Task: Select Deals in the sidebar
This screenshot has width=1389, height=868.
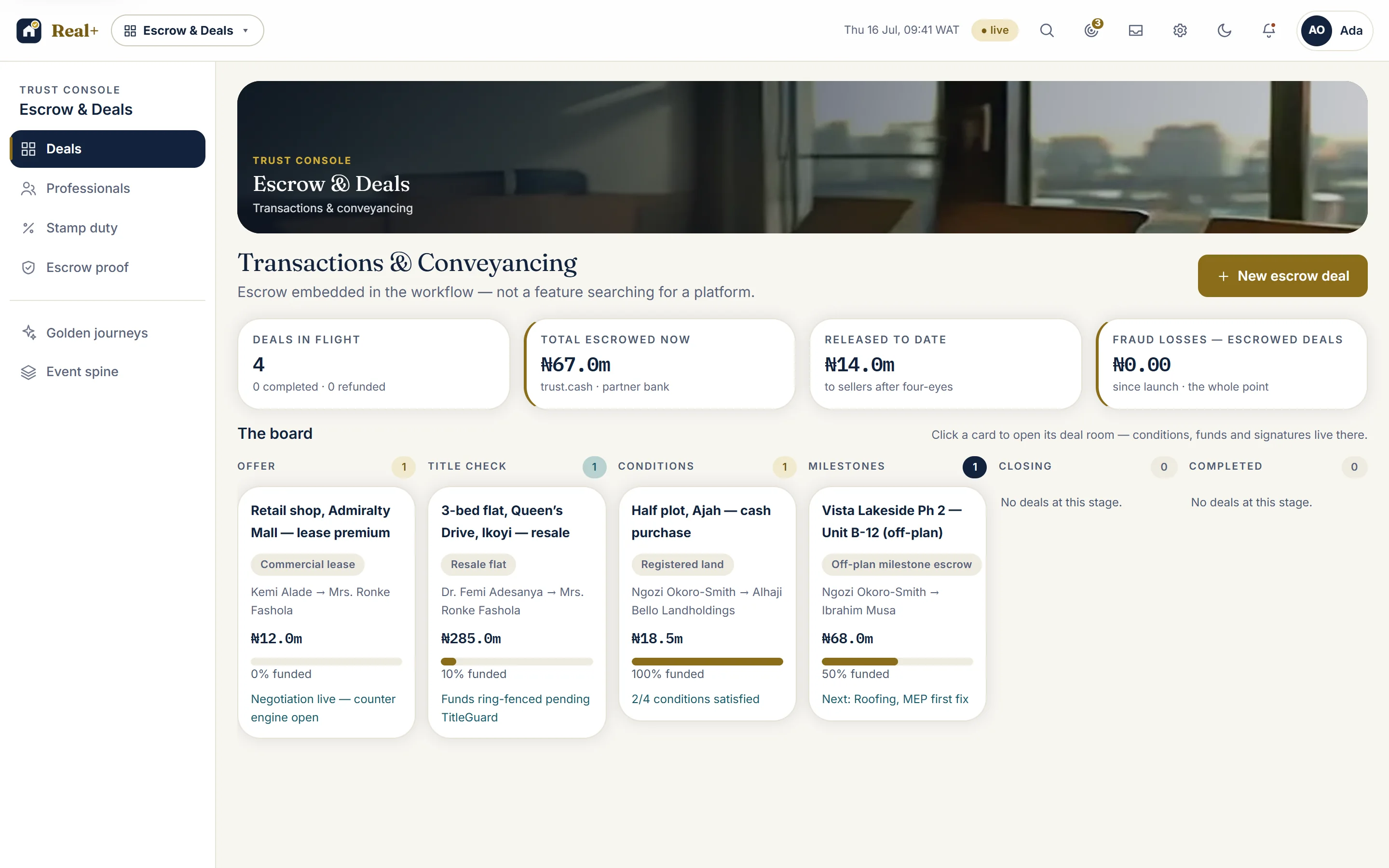Action: click(x=108, y=149)
